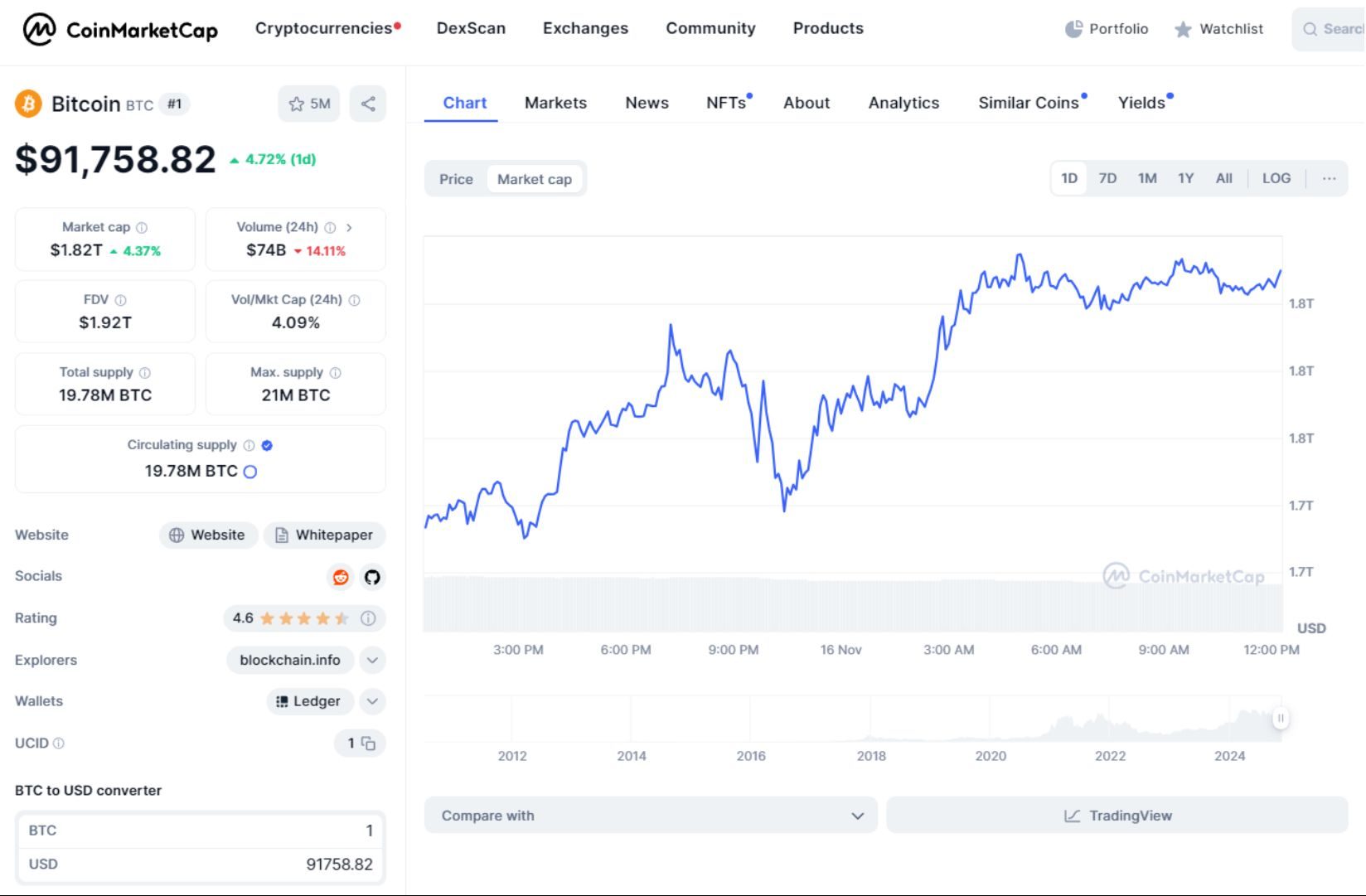Expand the Explorers dropdown chevron
Screen dimensions: 1366x896
[x=371, y=660]
